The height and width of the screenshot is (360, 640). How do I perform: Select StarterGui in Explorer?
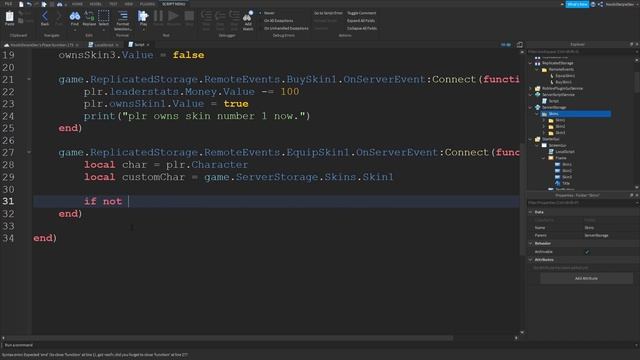[x=550, y=139]
